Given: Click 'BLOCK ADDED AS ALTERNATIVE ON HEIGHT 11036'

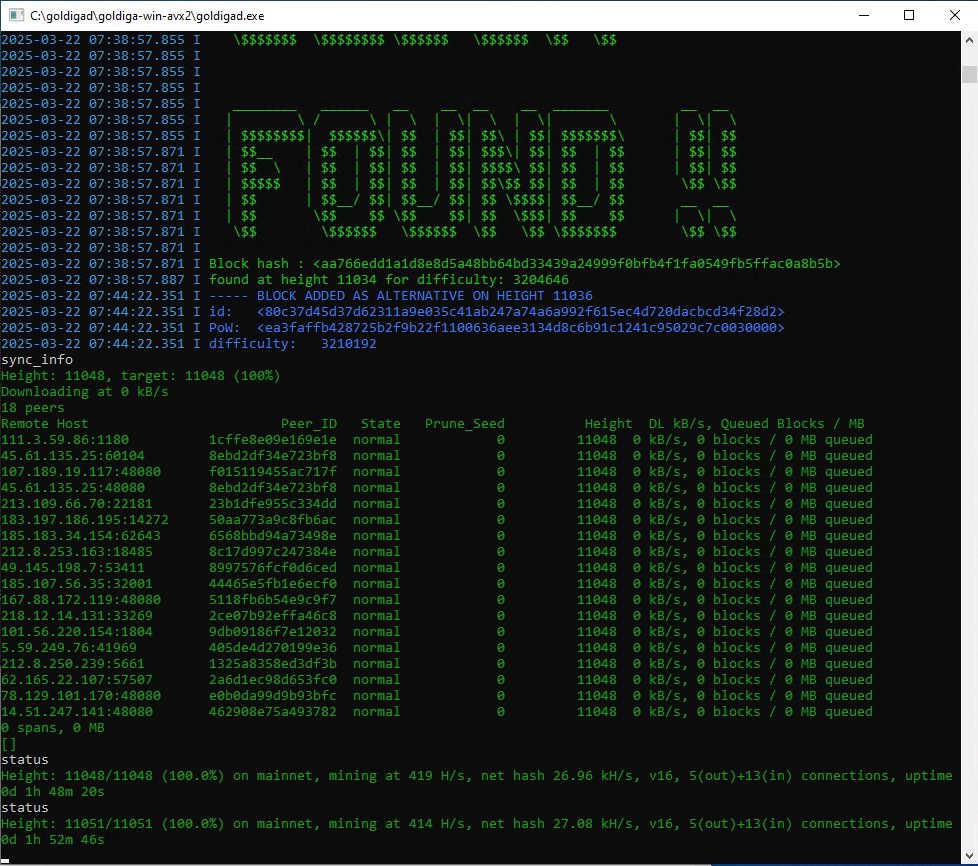Looking at the screenshot, I should [x=425, y=296].
